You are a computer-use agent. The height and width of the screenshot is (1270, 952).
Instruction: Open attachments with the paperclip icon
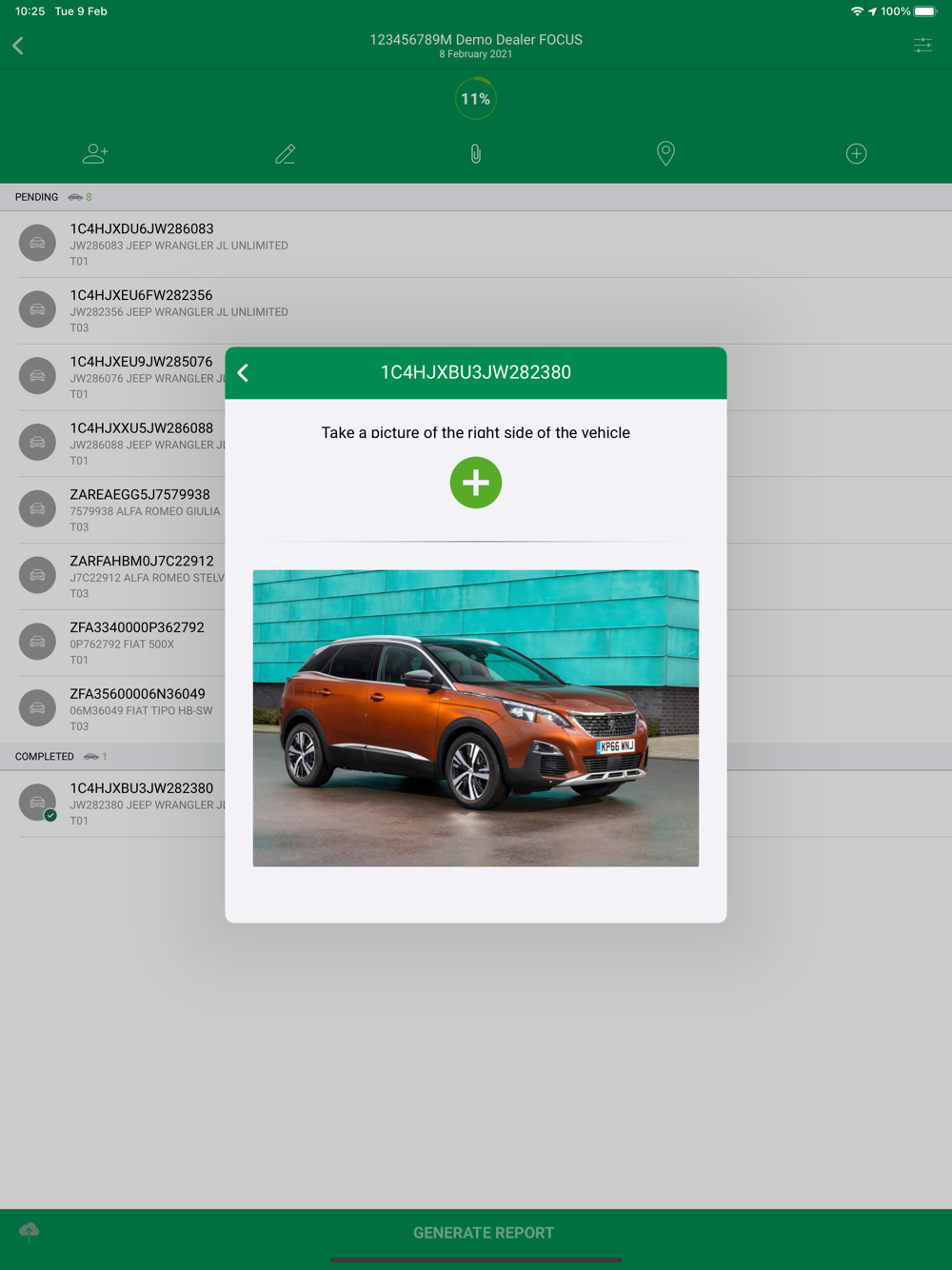click(x=476, y=153)
